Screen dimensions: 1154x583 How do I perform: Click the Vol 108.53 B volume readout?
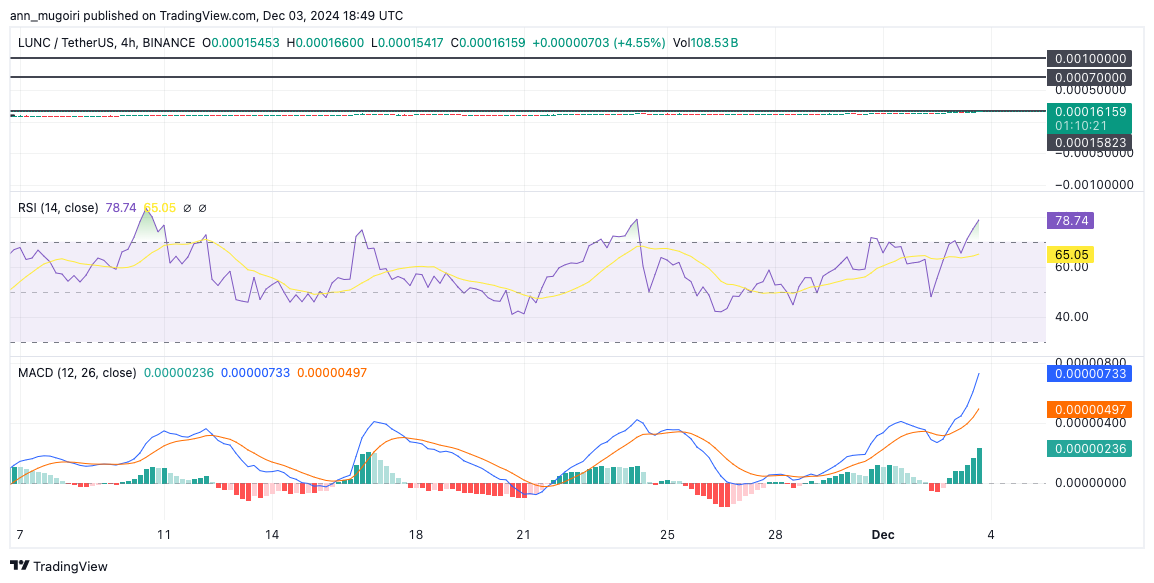[x=704, y=44]
